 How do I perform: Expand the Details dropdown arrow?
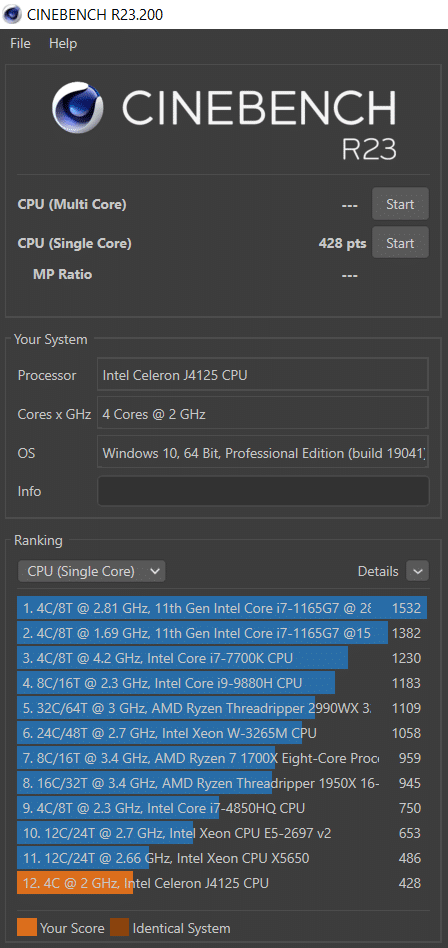418,571
